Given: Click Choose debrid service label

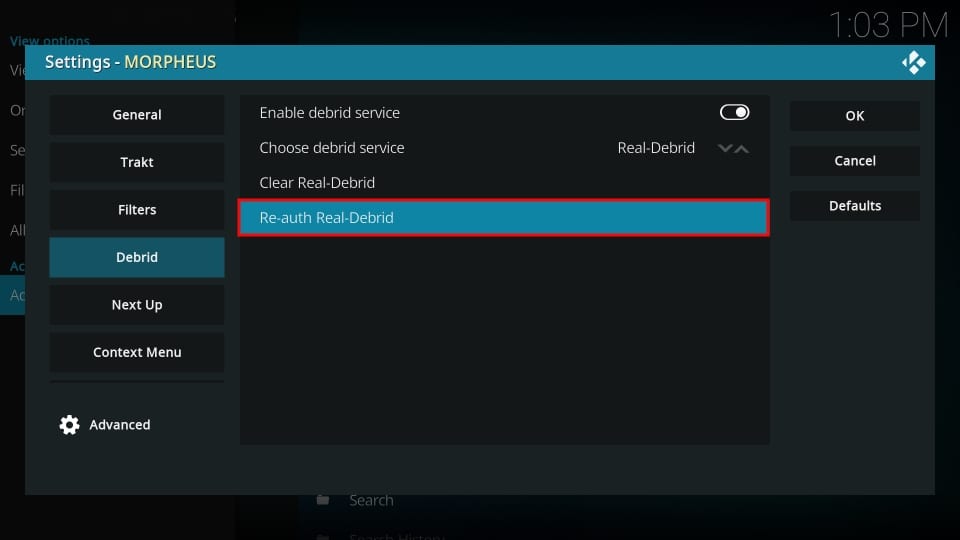Looking at the screenshot, I should 331,148.
